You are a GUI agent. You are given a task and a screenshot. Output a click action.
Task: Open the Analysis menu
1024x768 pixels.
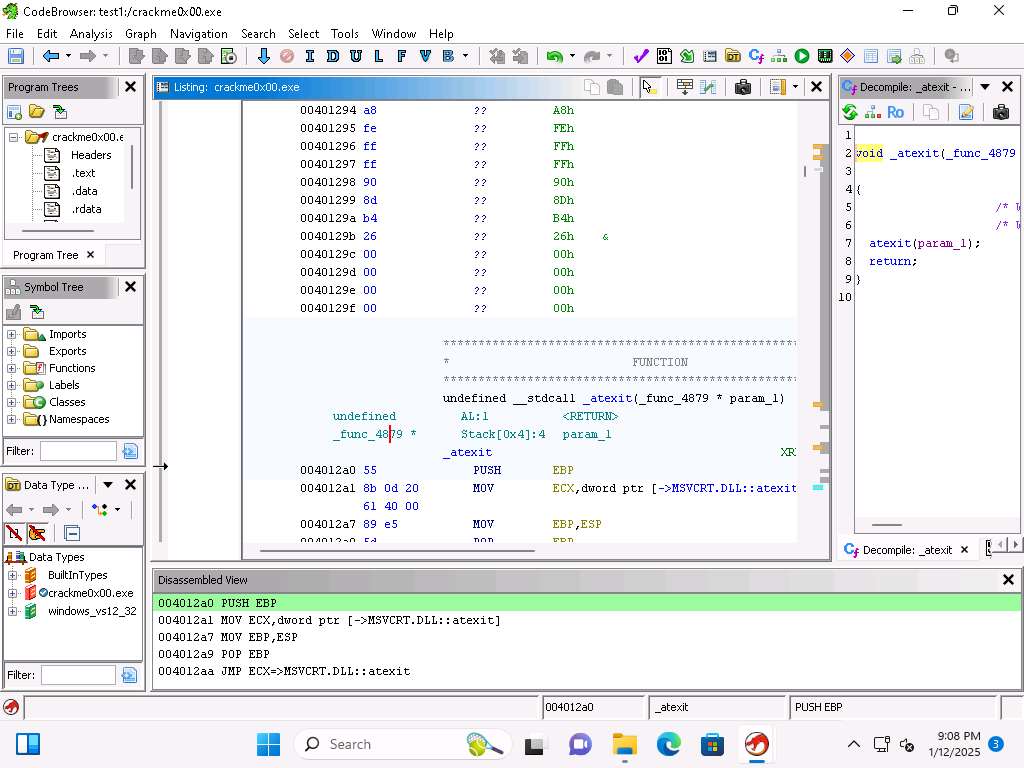[x=91, y=33]
